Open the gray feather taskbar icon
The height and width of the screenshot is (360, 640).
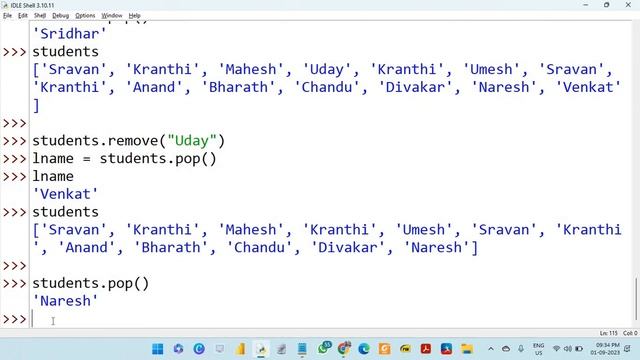point(281,349)
